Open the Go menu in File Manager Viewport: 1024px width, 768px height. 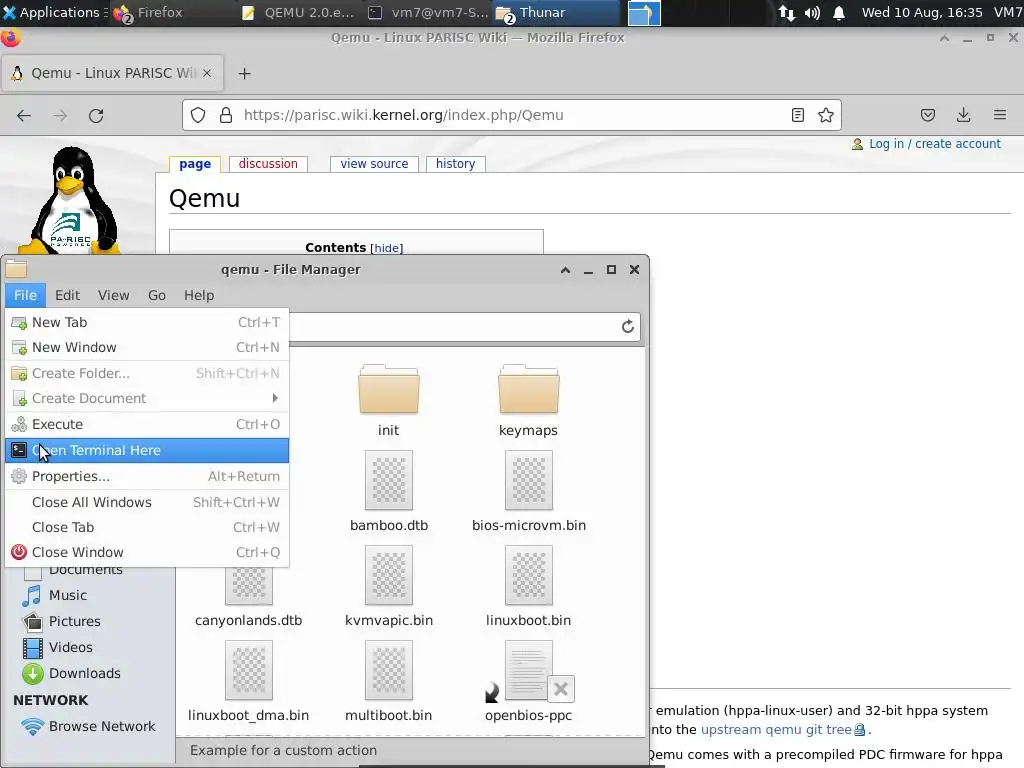(x=157, y=295)
